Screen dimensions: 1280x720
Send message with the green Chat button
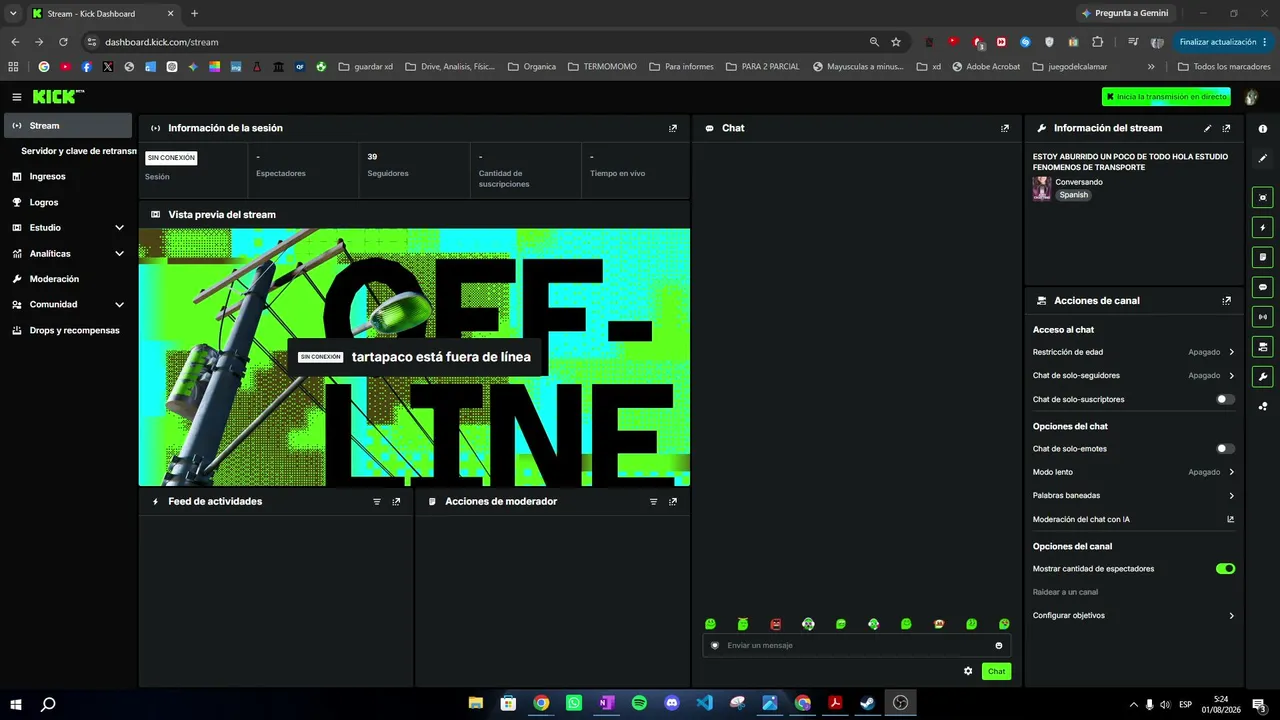(x=996, y=671)
